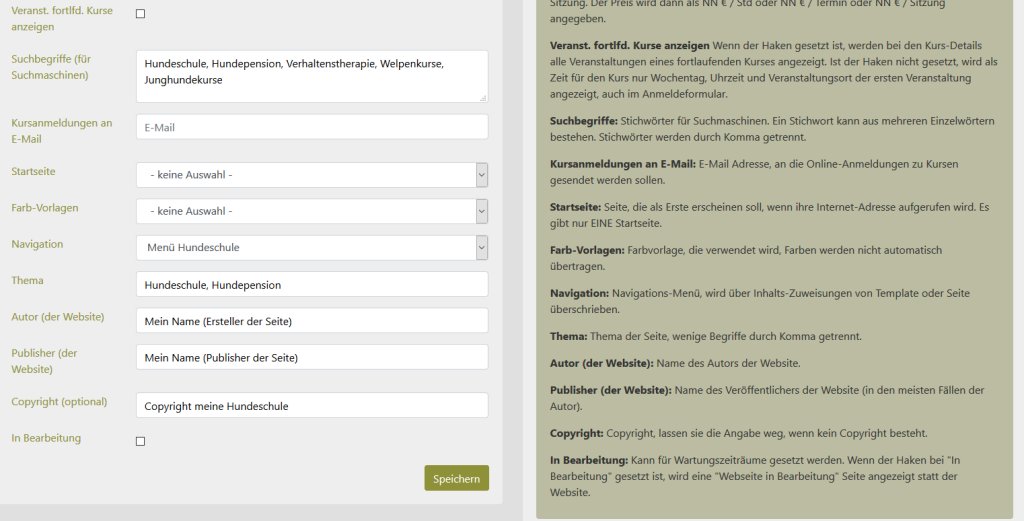Viewport: 1024px width, 521px height.
Task: Tick the 'In Bearbeitung' checkbox
Action: 140,441
